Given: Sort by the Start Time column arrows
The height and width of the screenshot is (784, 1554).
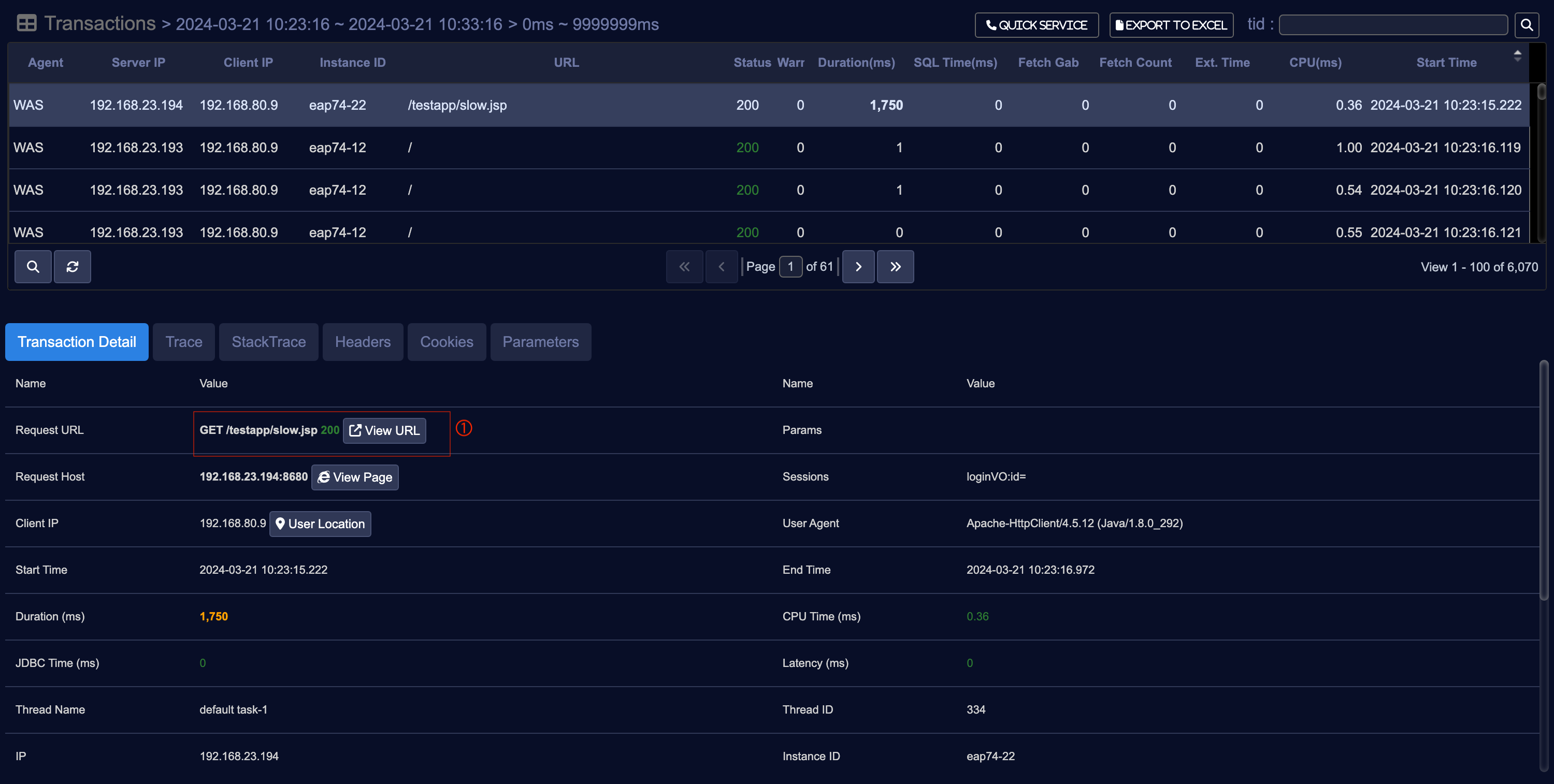Looking at the screenshot, I should [1517, 56].
